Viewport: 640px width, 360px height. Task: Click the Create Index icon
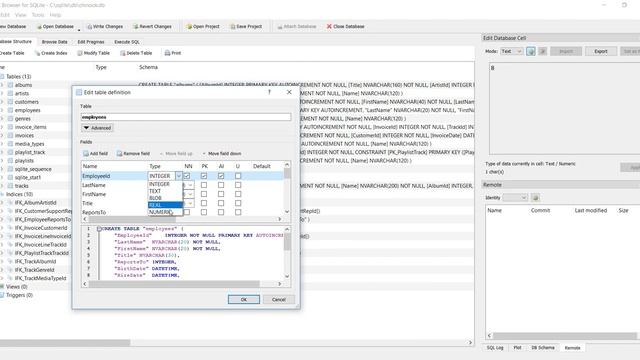(x=37, y=53)
